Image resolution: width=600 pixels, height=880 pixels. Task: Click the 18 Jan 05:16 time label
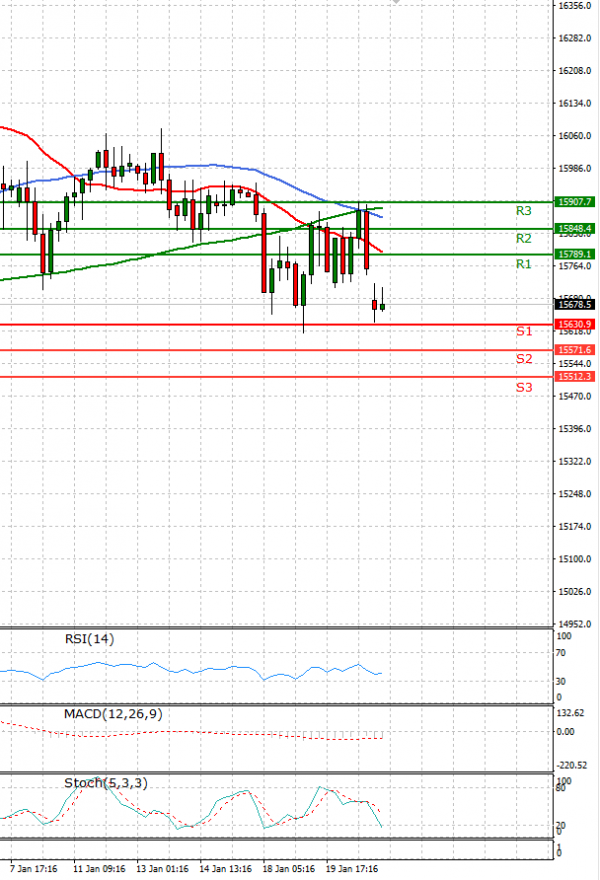289,869
